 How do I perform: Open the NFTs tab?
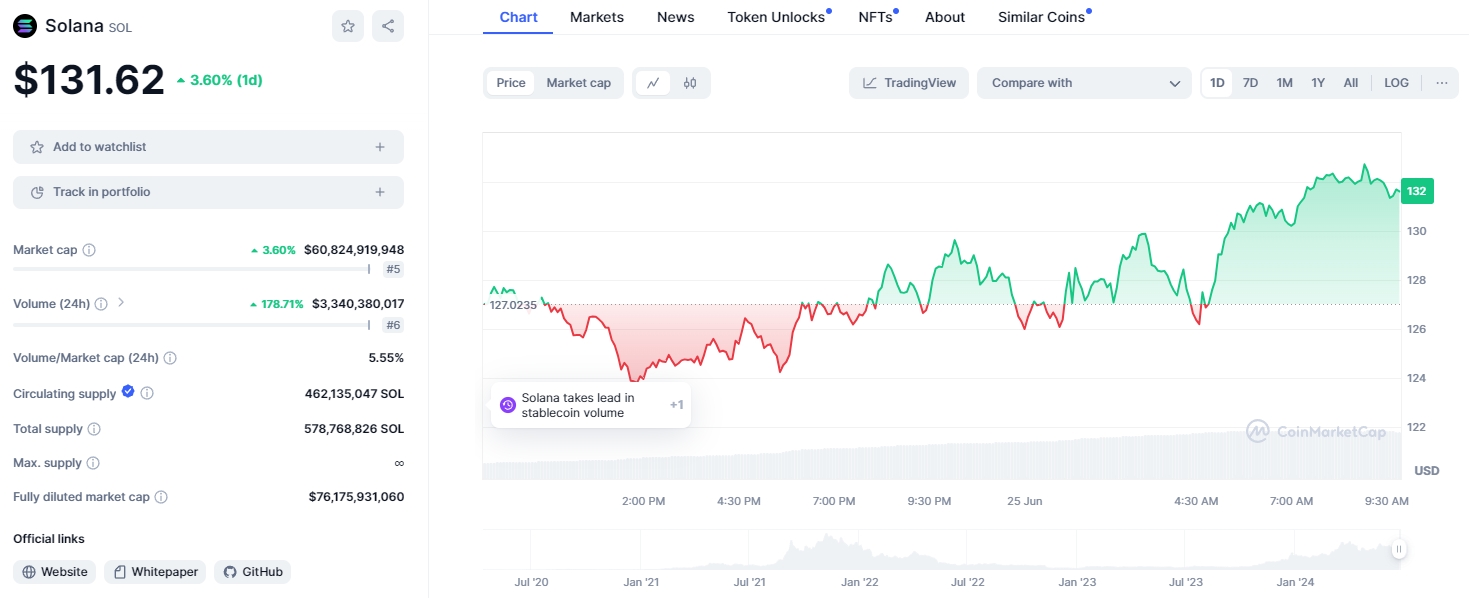[x=876, y=17]
